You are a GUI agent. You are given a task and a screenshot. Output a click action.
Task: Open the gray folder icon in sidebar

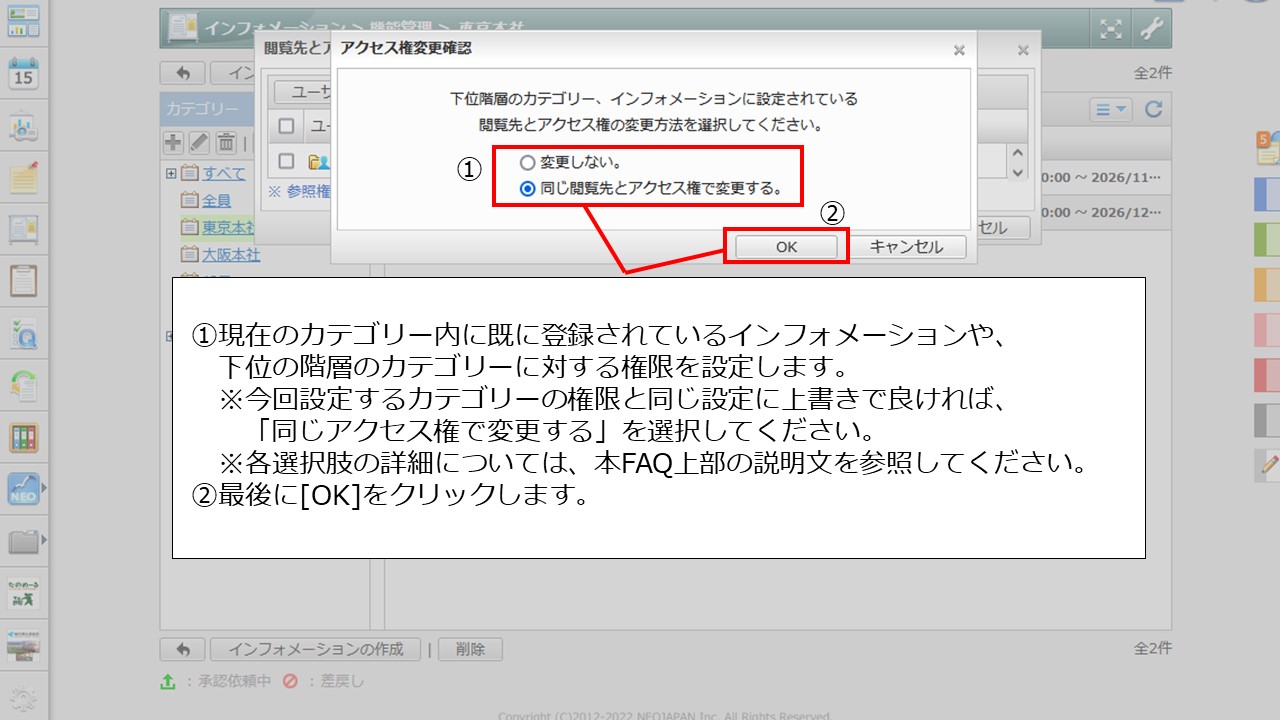click(23, 541)
